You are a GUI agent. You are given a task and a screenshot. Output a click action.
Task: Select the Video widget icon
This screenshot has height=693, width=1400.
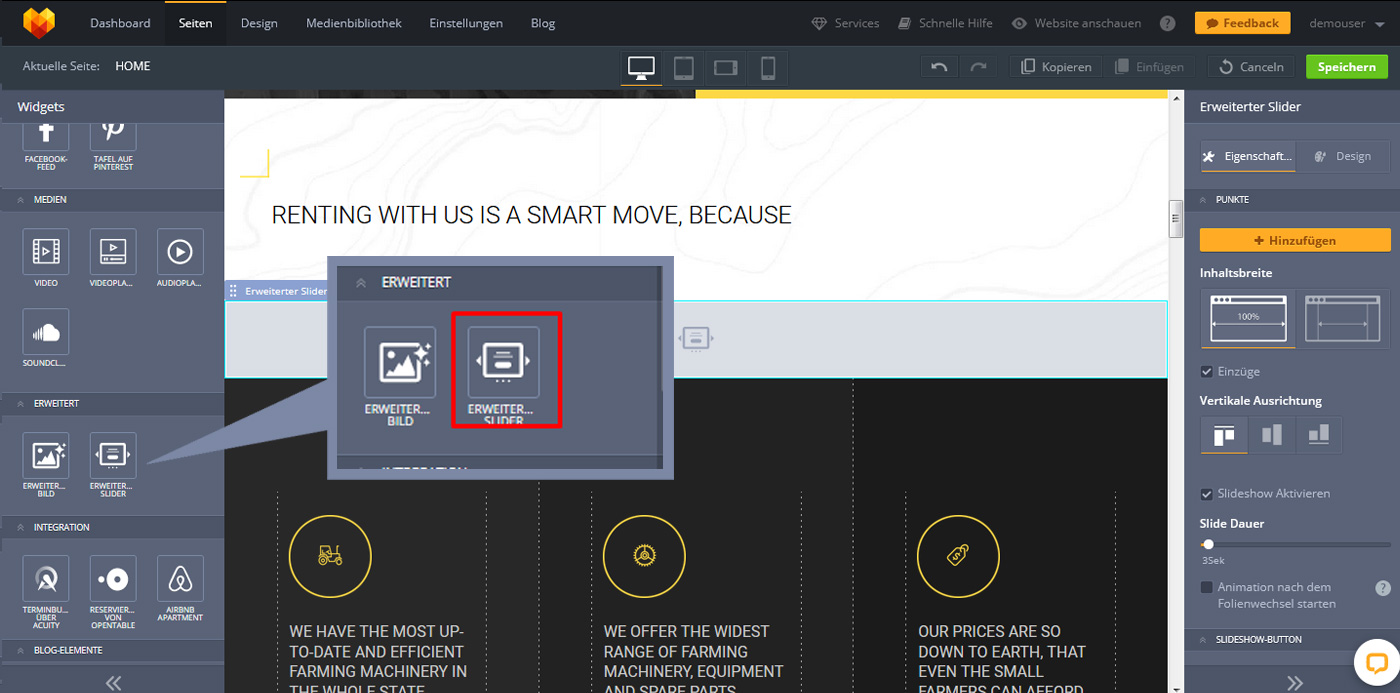[x=46, y=252]
